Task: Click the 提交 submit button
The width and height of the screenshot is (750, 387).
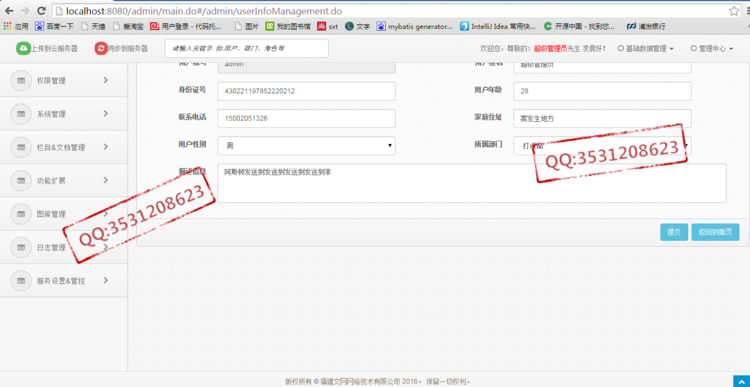Action: point(674,232)
